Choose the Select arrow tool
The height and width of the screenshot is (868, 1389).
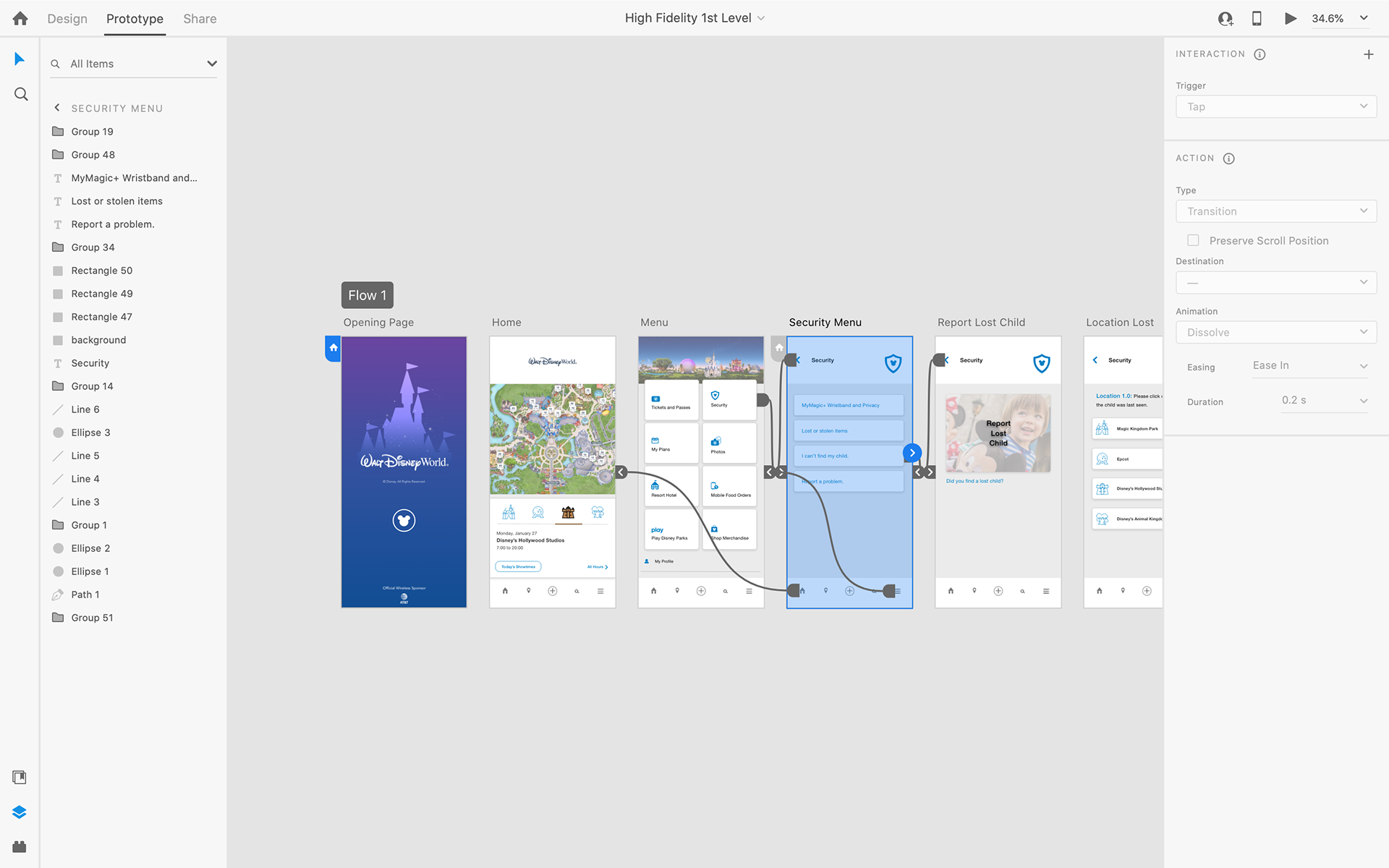(x=20, y=59)
